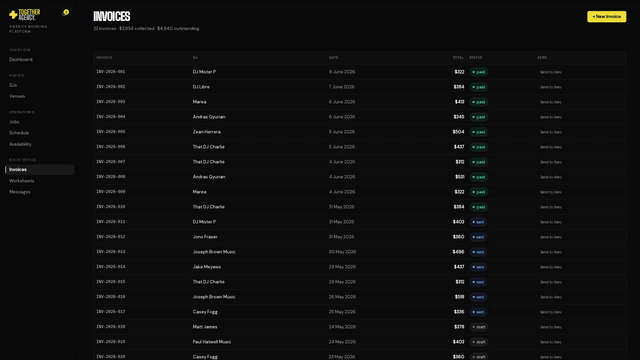Open the Schedule page
640x360 pixels.
tap(19, 133)
